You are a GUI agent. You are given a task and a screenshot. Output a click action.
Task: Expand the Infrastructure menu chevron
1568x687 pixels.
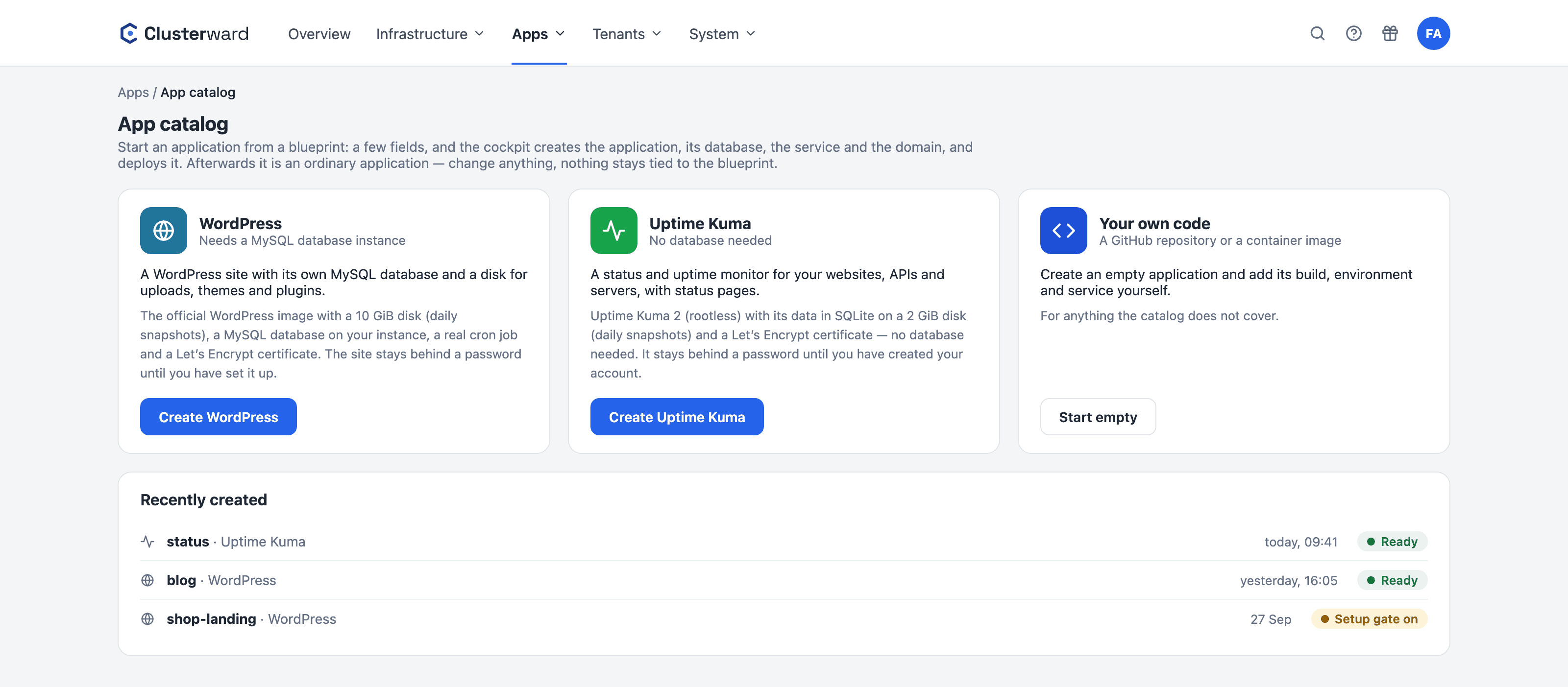coord(479,33)
